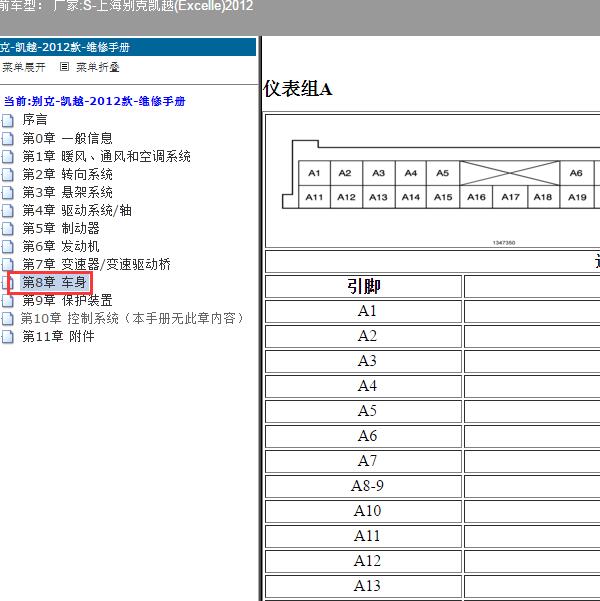This screenshot has height=601, width=600.
Task: Click pin A5 in connector diagram
Action: coord(442,173)
